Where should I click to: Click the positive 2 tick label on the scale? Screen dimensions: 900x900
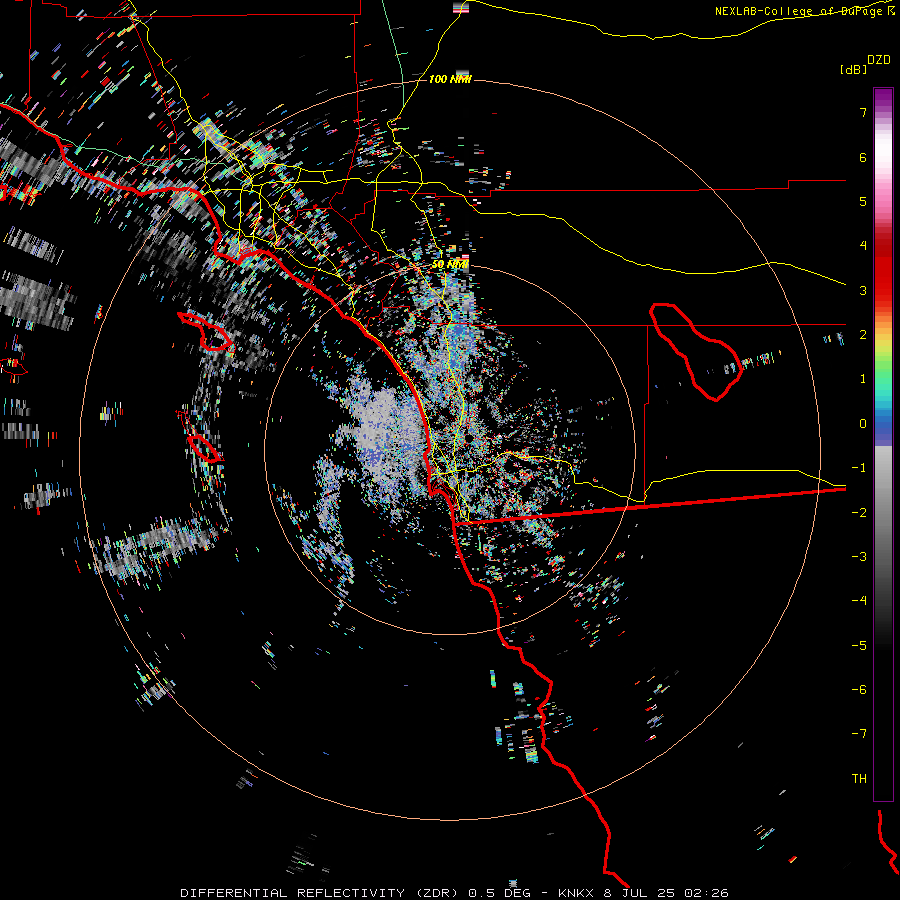click(863, 335)
